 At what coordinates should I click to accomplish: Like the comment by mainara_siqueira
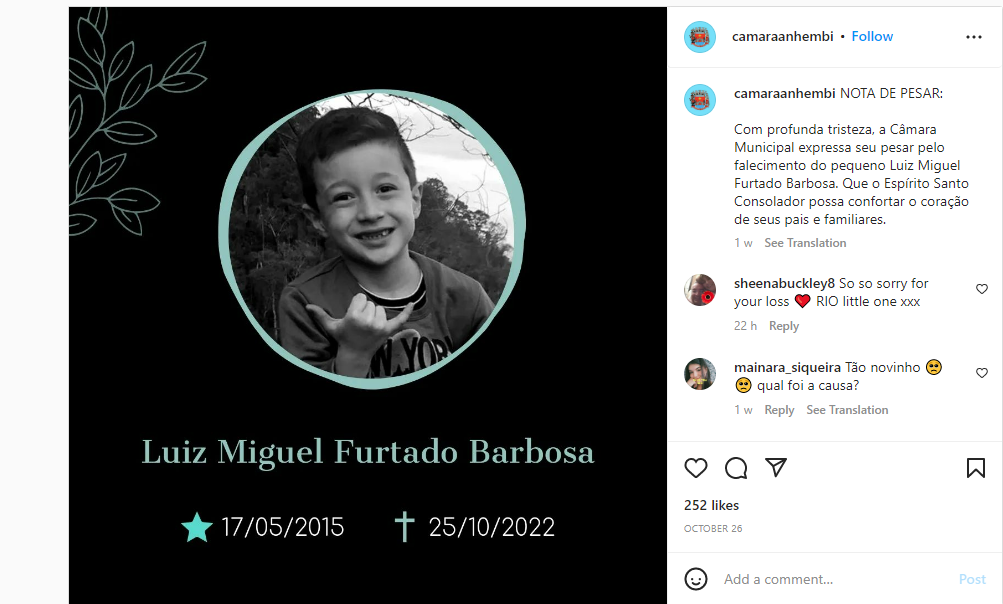click(x=982, y=373)
